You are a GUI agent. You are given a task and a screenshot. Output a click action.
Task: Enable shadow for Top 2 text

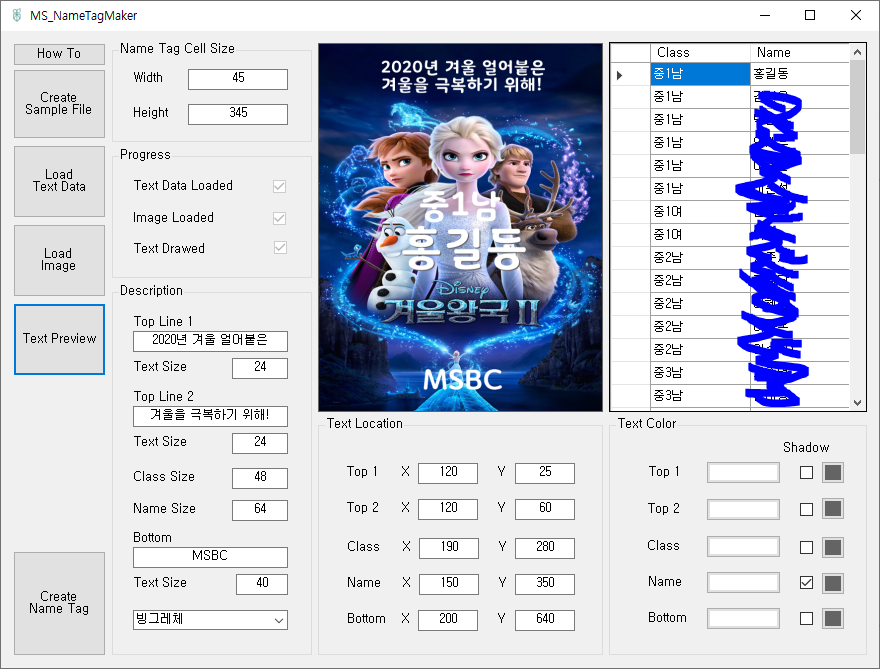pos(806,509)
